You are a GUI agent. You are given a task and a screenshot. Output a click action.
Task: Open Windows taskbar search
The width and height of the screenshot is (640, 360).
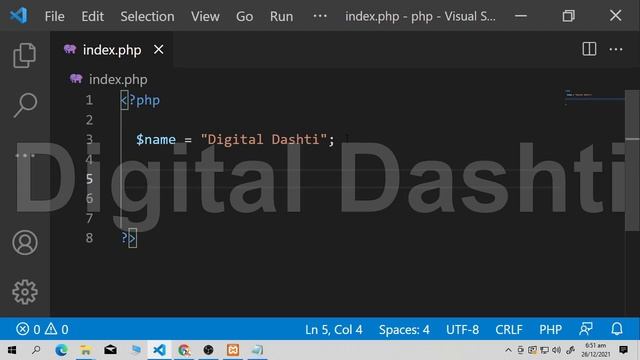pyautogui.click(x=36, y=350)
